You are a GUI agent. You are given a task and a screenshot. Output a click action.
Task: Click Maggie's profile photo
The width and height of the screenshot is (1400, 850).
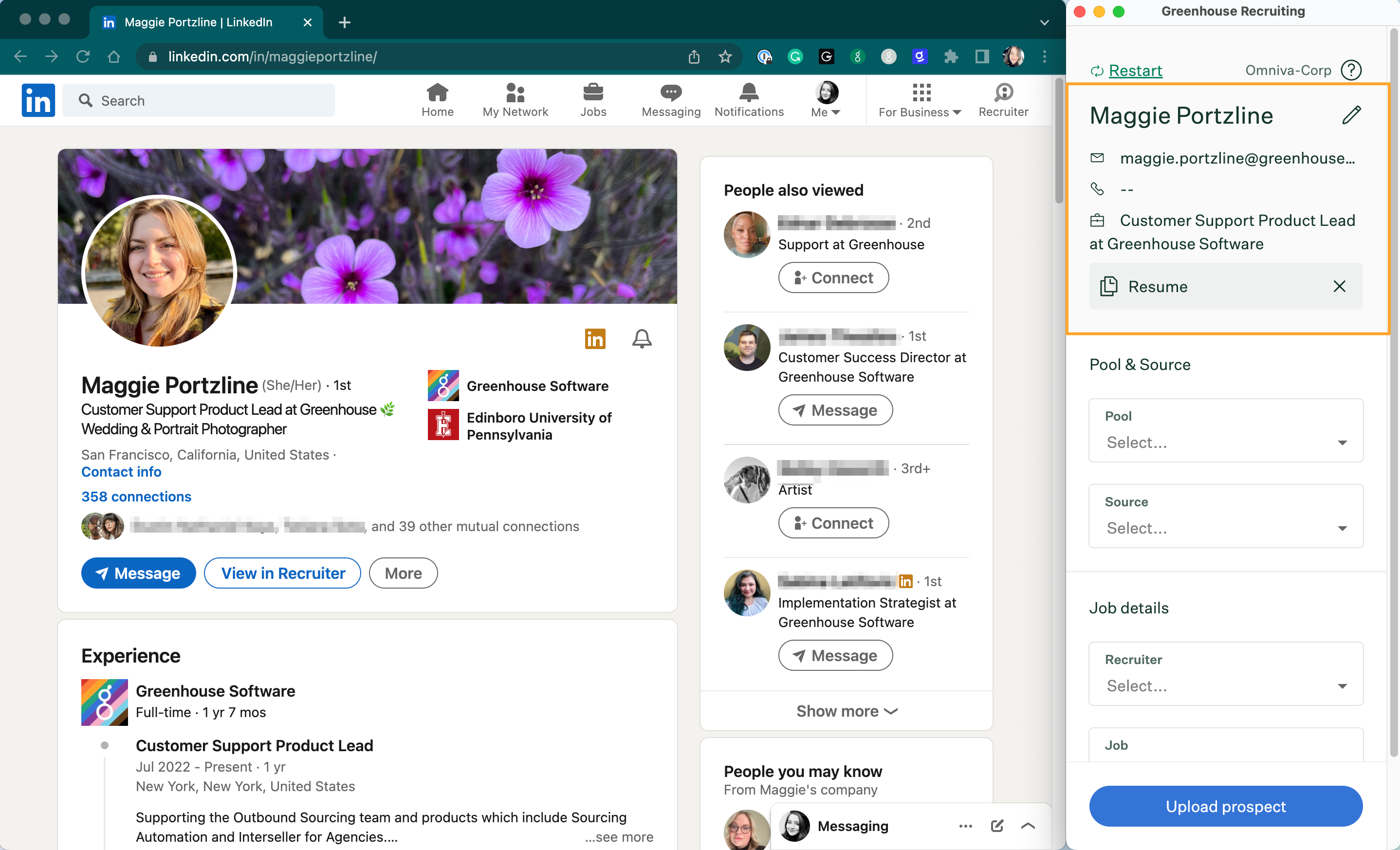click(159, 272)
